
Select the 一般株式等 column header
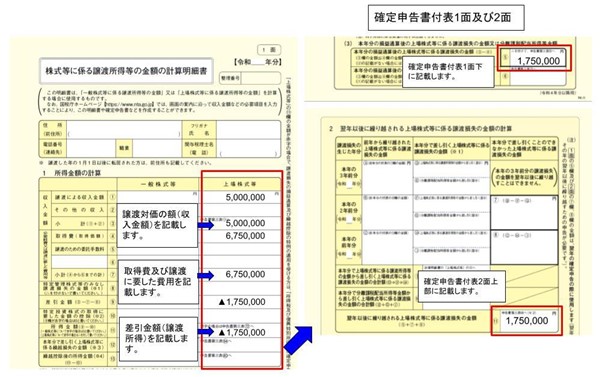point(158,184)
